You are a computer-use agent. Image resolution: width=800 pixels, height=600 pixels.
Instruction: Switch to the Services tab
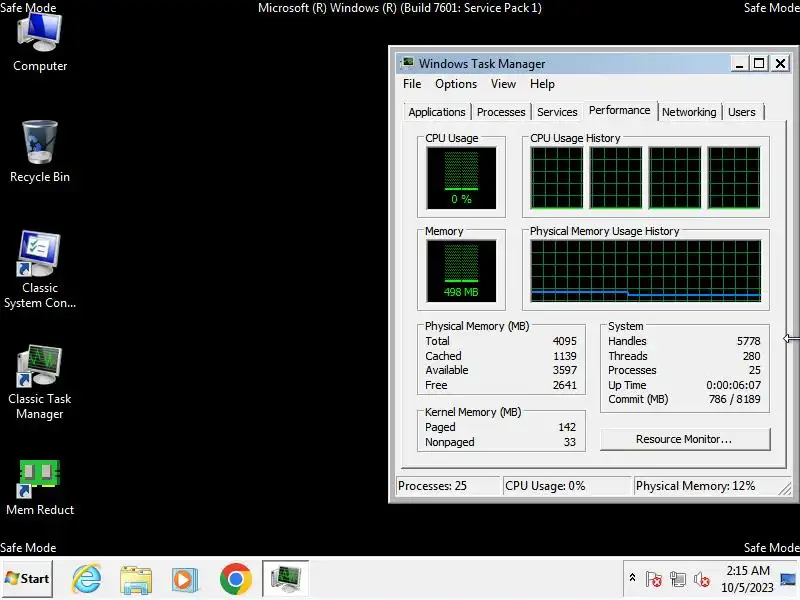[557, 112]
